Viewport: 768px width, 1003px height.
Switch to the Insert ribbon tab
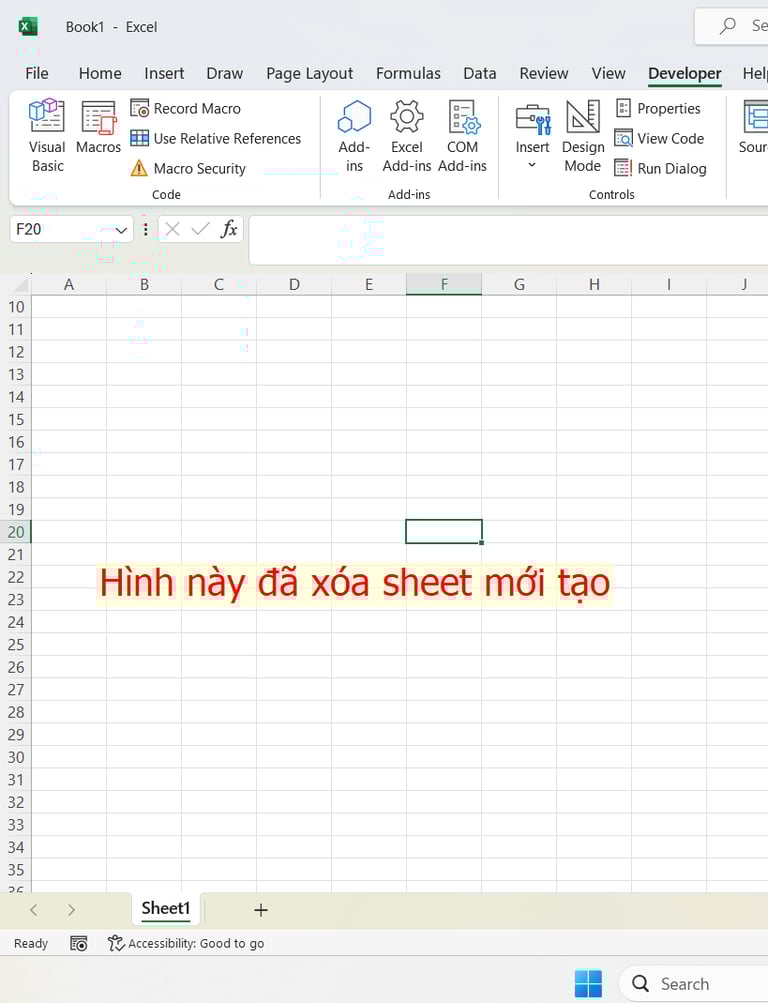coord(164,74)
